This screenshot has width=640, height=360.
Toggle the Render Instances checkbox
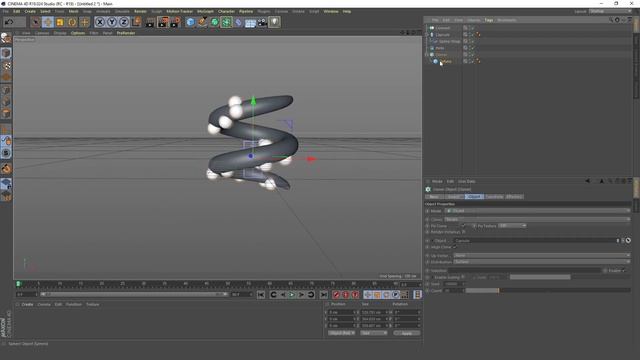pyautogui.click(x=464, y=232)
